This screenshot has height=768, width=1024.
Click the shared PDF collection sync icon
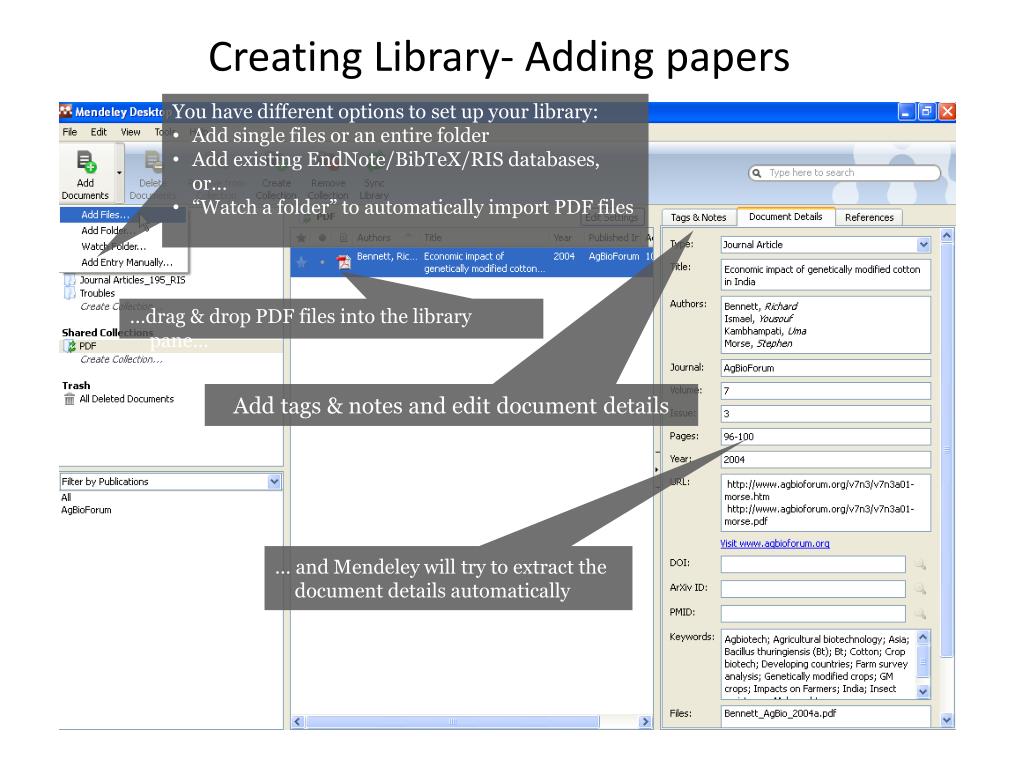pyautogui.click(x=70, y=346)
